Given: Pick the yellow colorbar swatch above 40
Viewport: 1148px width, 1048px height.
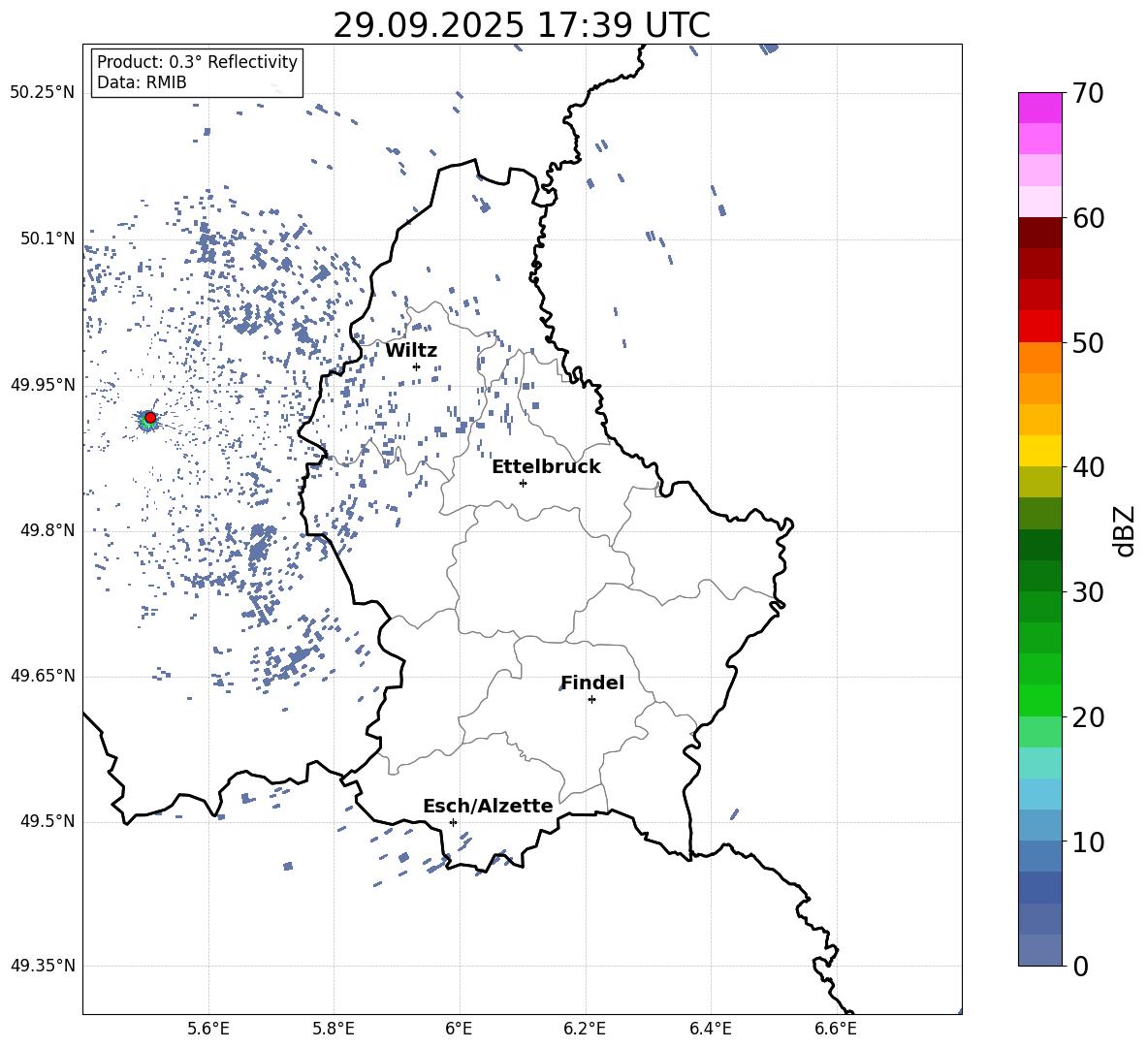Looking at the screenshot, I should coord(1040,451).
